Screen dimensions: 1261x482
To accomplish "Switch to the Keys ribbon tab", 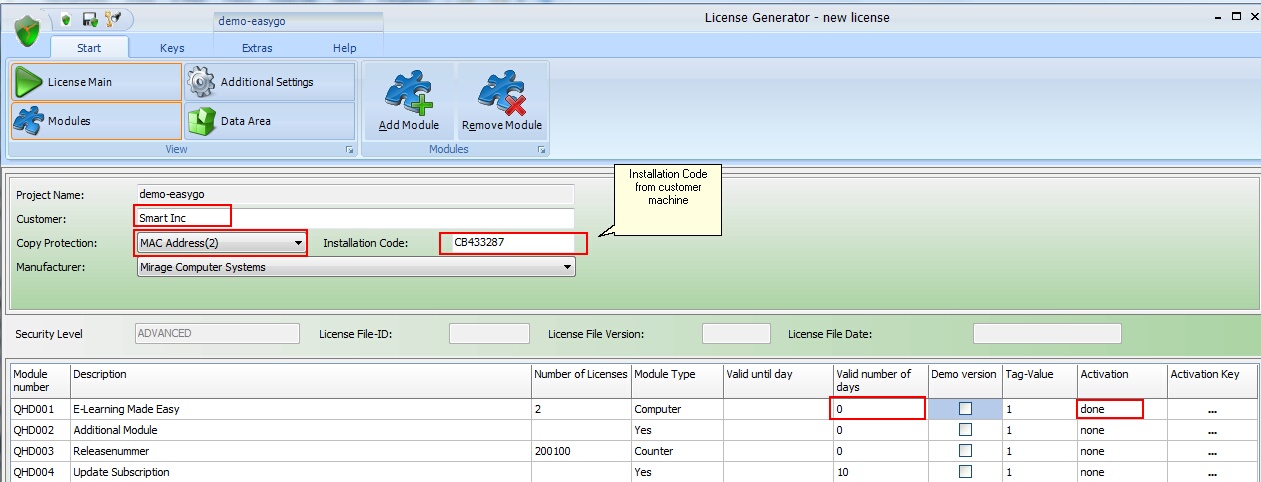I will 172,48.
